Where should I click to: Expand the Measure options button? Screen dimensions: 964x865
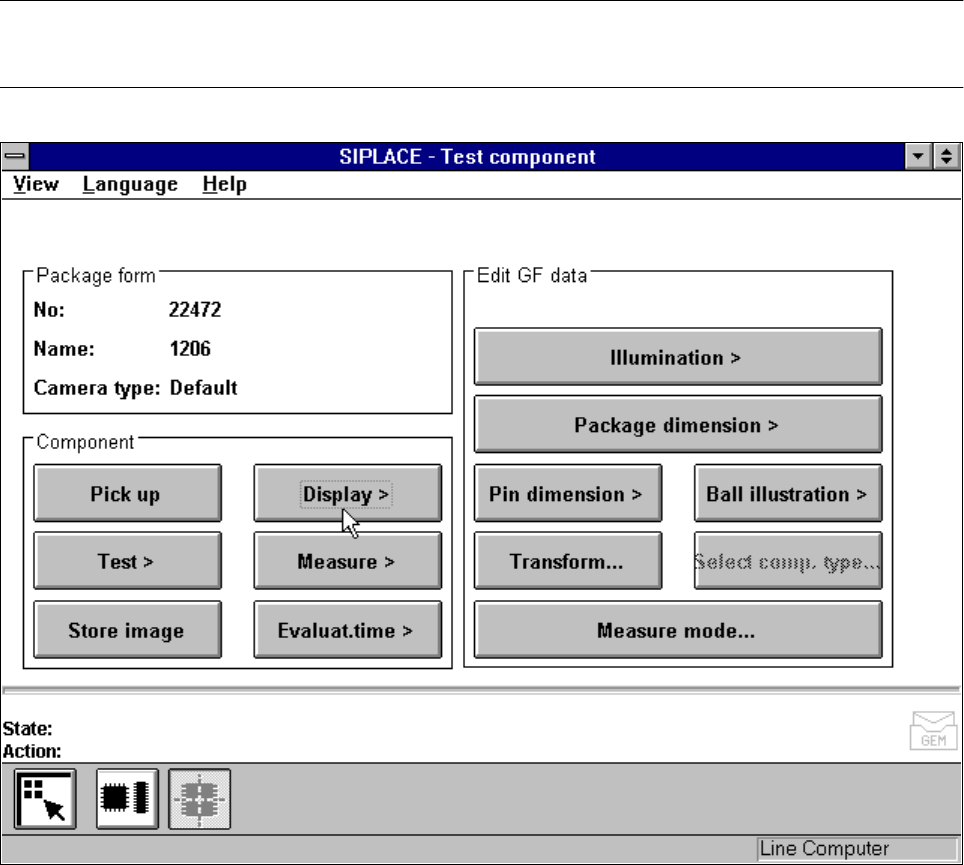347,561
